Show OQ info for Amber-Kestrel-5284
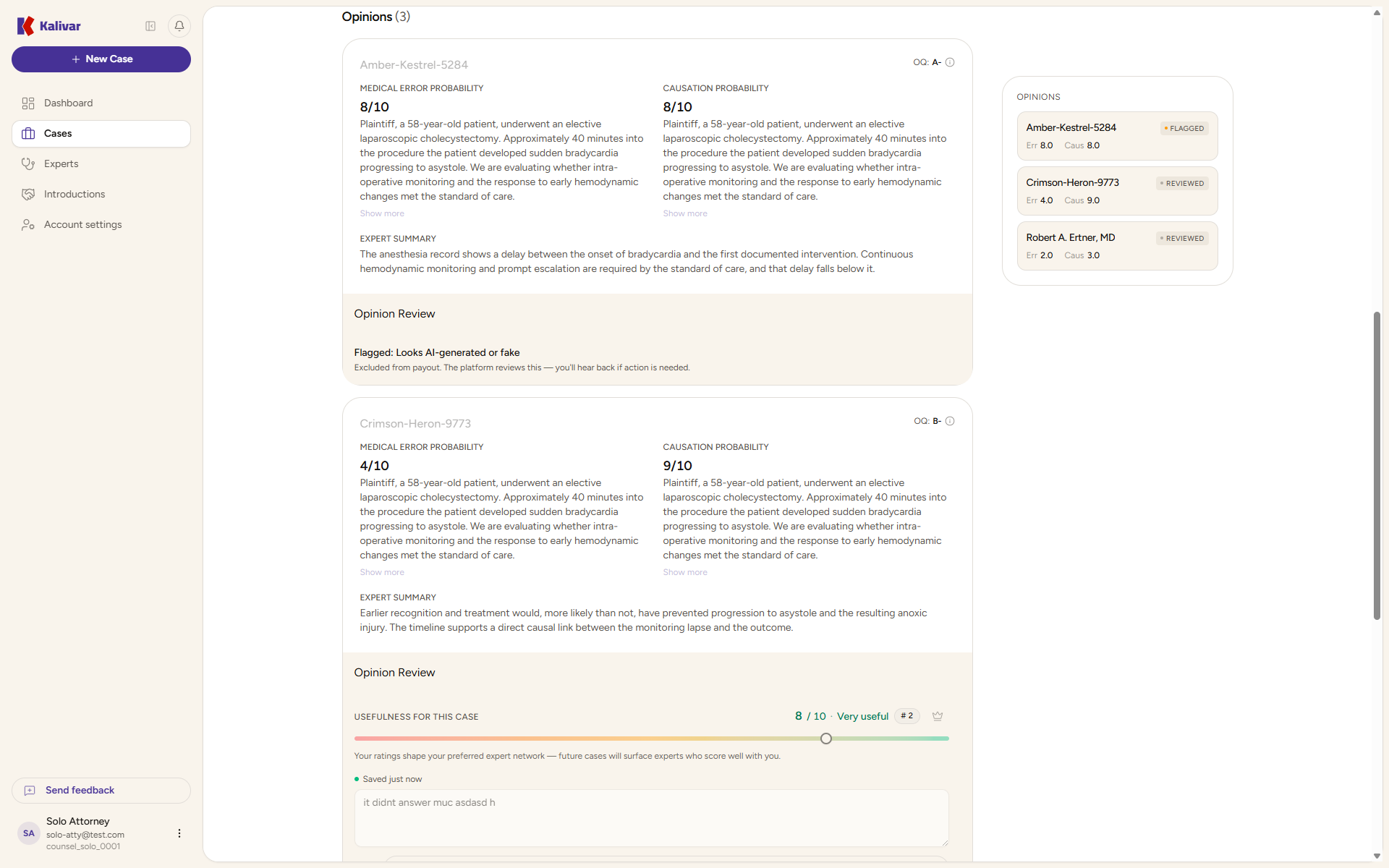1389x868 pixels. 950,62
